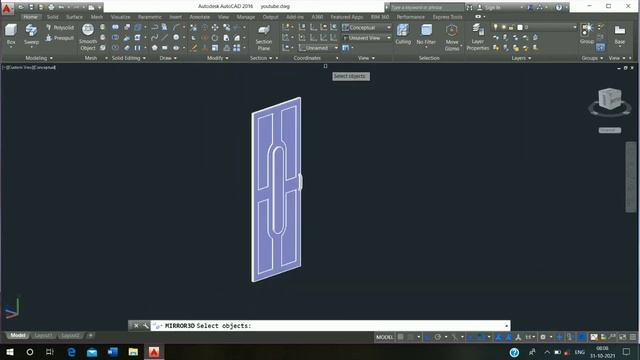Open the Home ribbon tab
Viewport: 640px width, 360px height.
point(30,17)
